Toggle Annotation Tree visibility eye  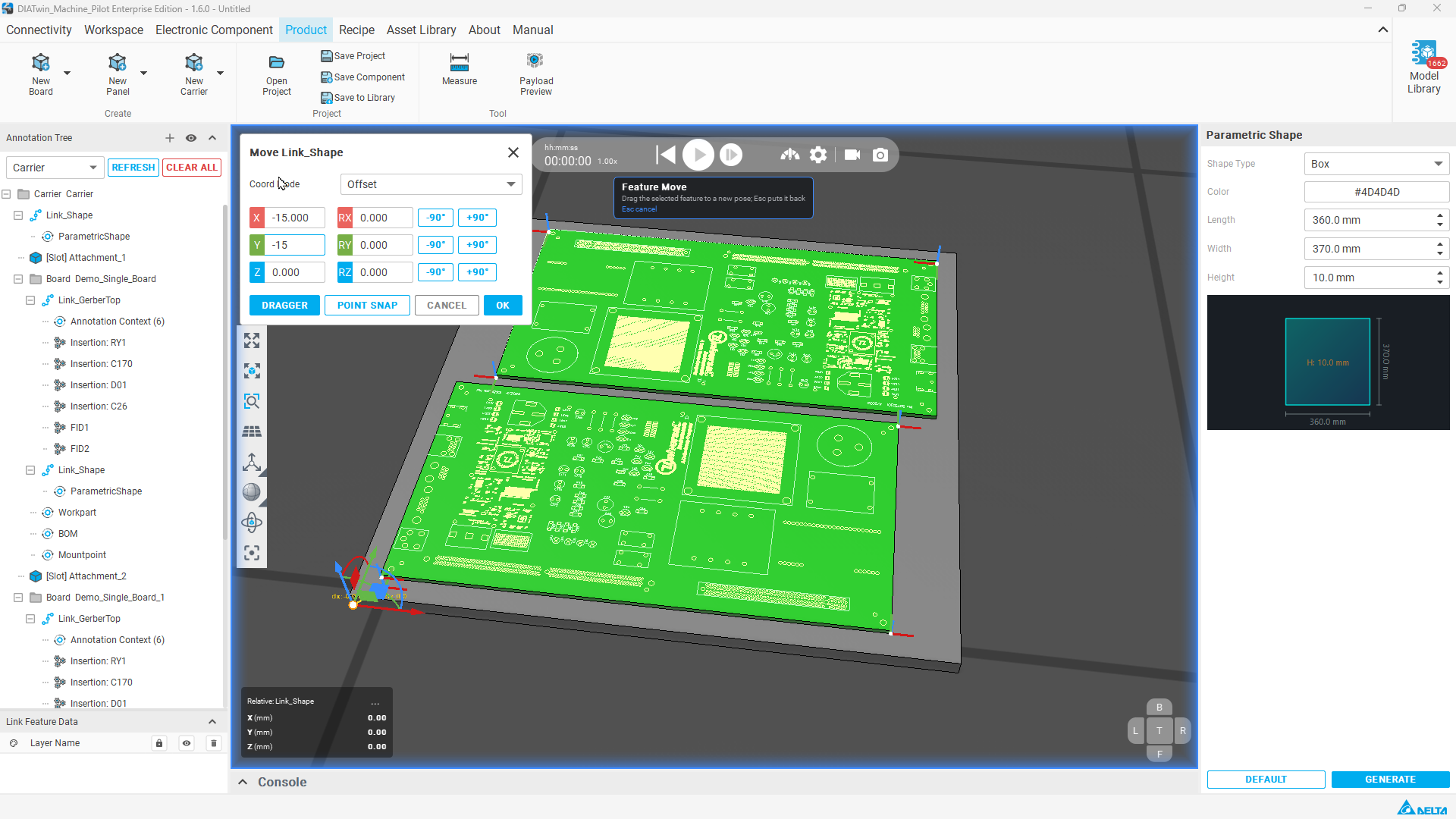pyautogui.click(x=191, y=138)
